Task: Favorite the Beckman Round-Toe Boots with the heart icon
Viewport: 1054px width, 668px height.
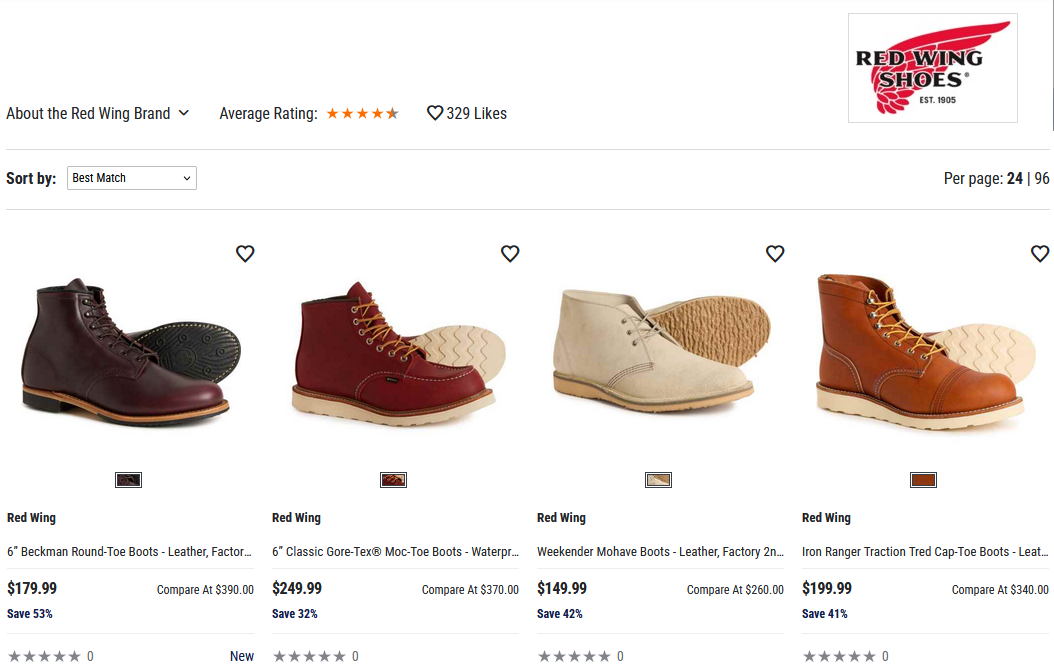Action: [x=245, y=254]
